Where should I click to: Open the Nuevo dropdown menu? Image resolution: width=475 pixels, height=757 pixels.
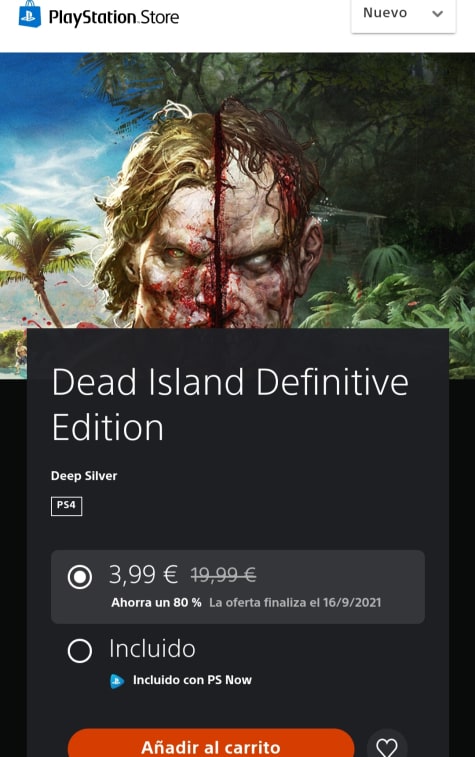point(404,14)
